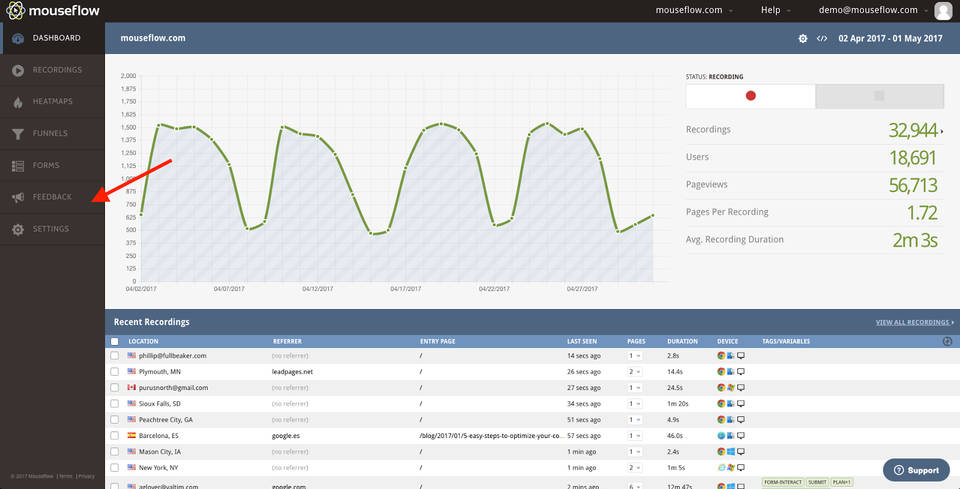The image size is (960, 489).
Task: Go to Funnels in the sidebar
Action: click(x=50, y=133)
